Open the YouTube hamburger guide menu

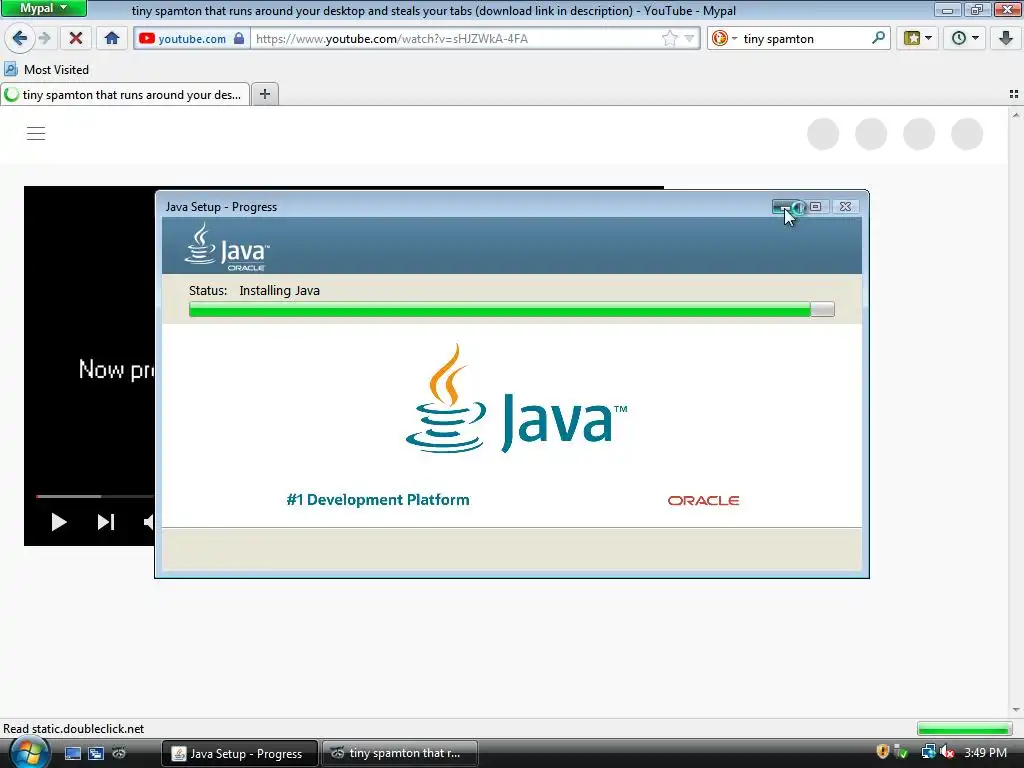point(36,133)
